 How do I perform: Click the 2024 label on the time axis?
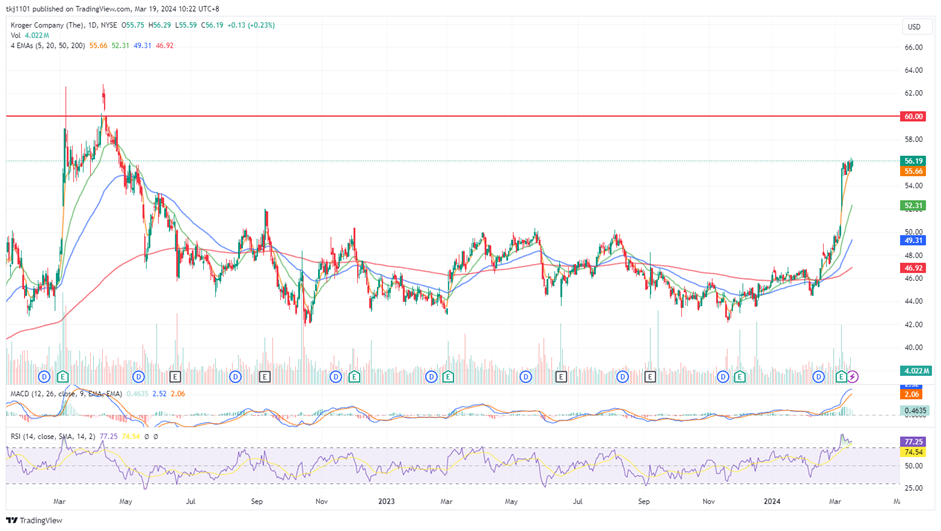(772, 501)
